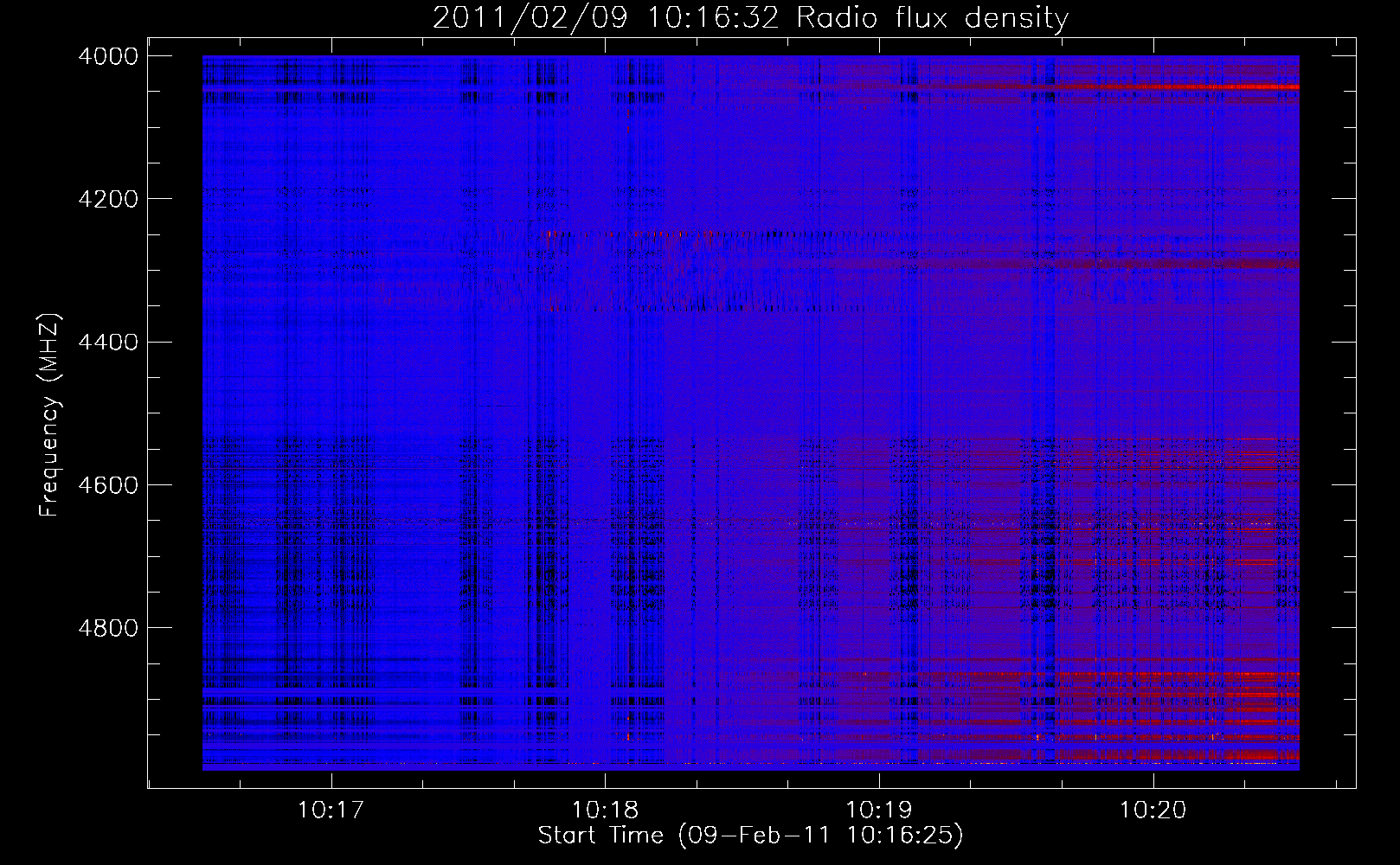Viewport: 1400px width, 865px height.
Task: Click the Frequency (MHZ) axis title
Action: (49, 415)
